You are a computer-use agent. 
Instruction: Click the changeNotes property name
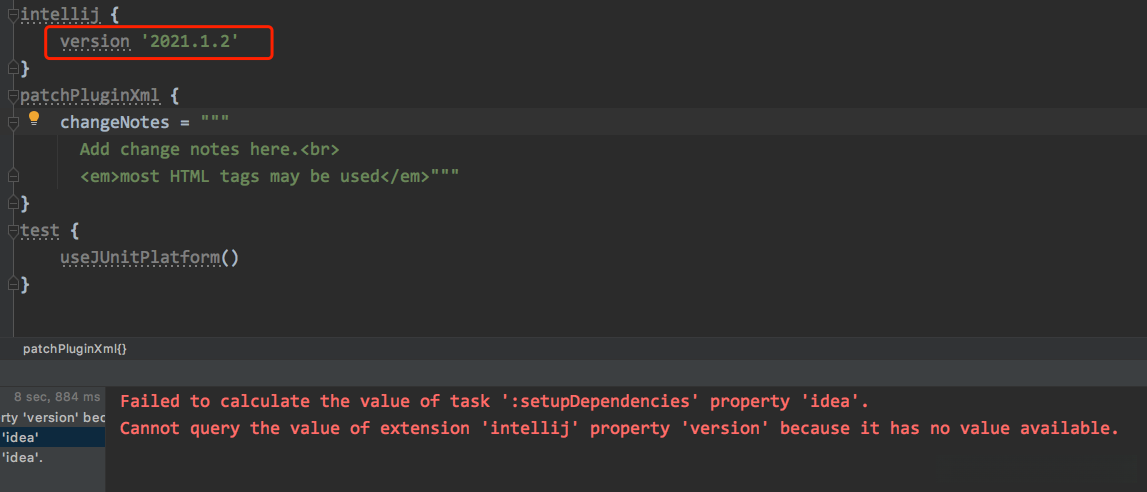[115, 122]
